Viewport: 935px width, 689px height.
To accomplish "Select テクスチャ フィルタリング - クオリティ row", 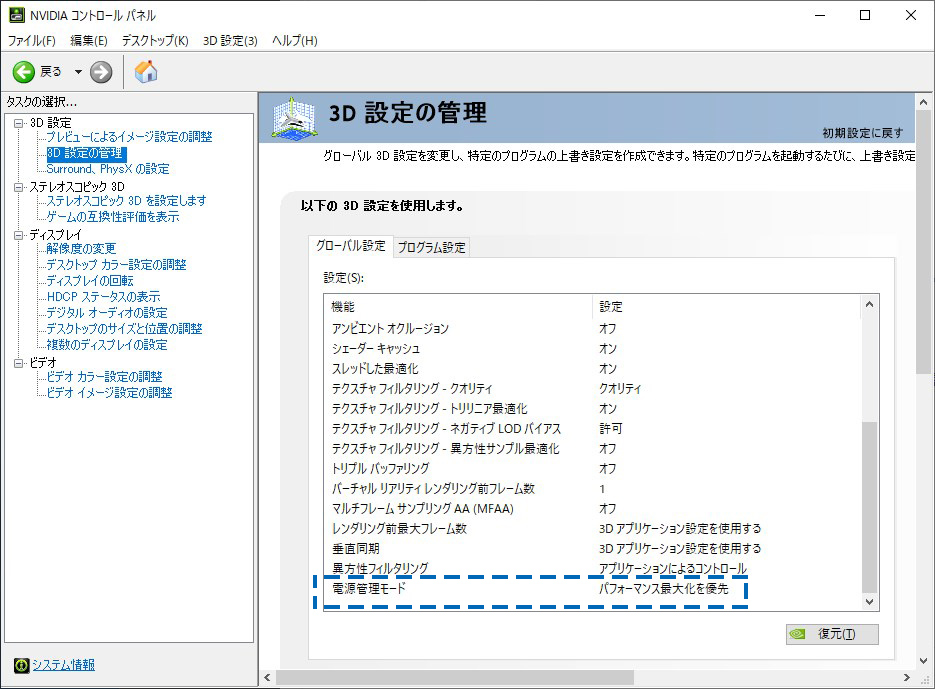I will (x=593, y=388).
